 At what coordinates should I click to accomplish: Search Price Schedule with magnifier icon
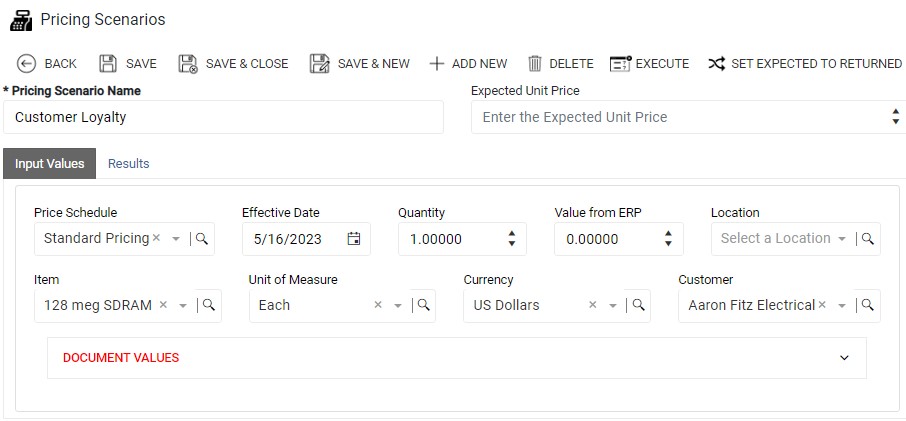tap(202, 239)
